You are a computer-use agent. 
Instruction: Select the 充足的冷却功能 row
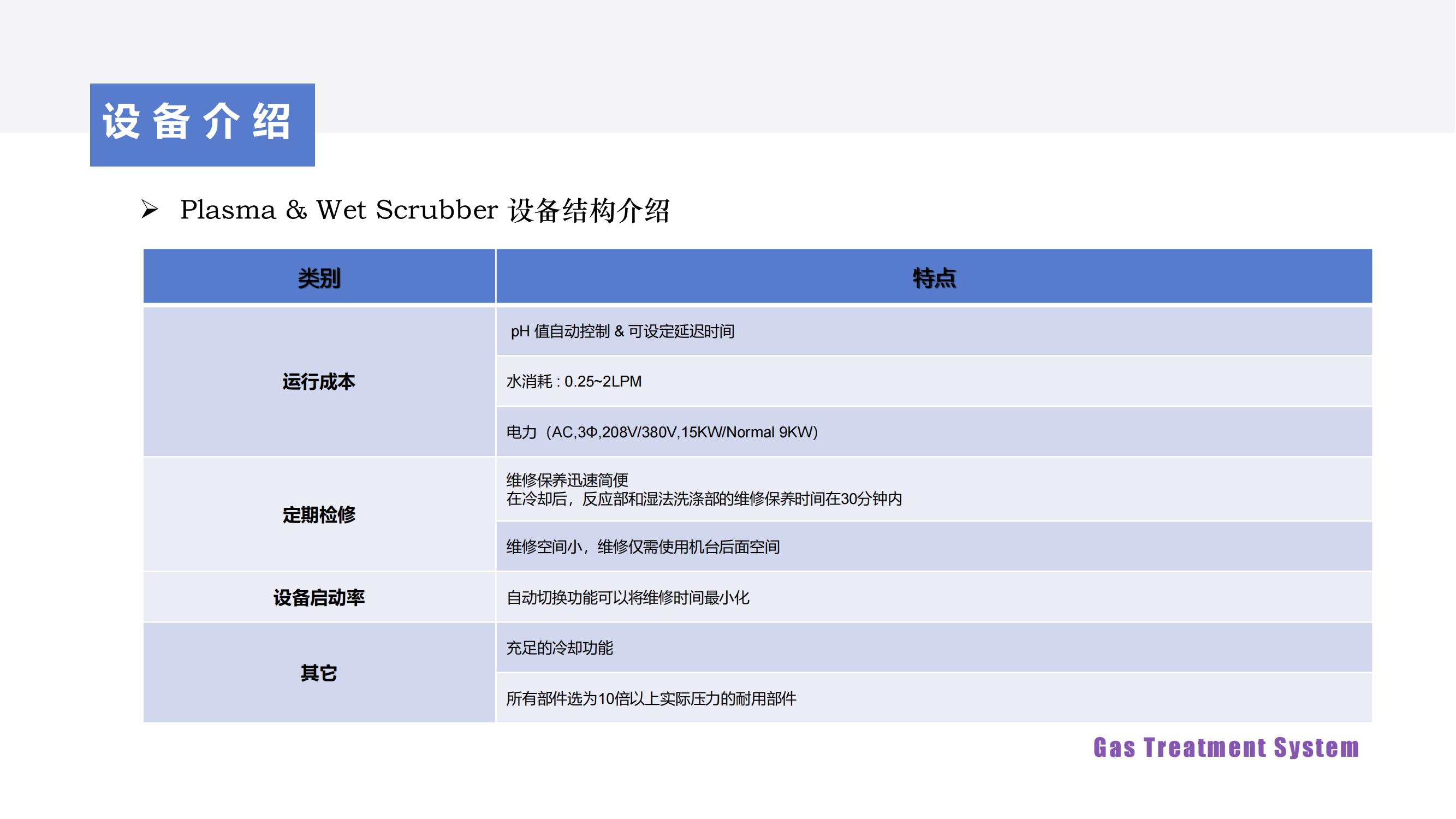point(560,648)
